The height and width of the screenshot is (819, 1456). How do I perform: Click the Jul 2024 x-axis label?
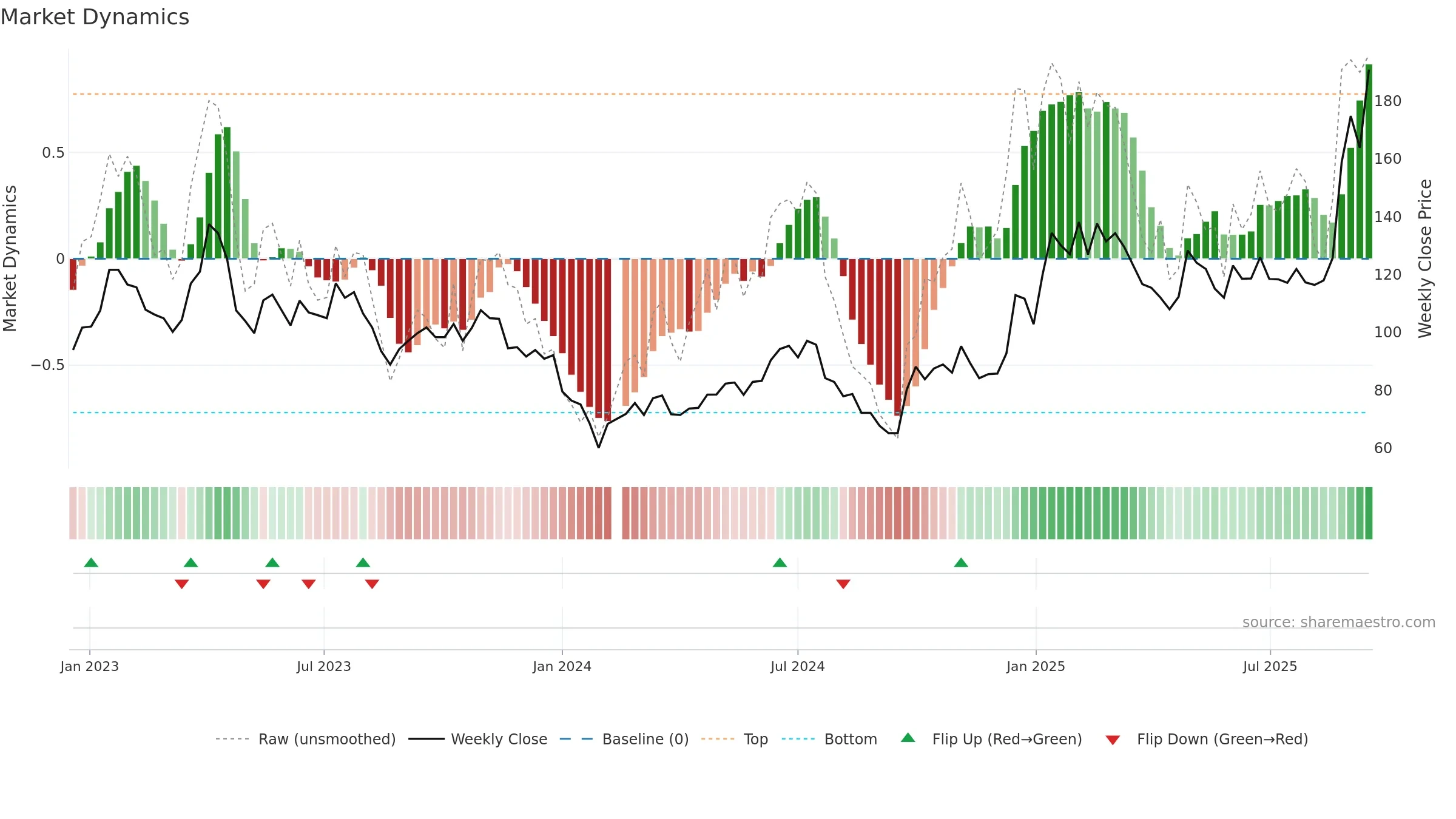(798, 666)
